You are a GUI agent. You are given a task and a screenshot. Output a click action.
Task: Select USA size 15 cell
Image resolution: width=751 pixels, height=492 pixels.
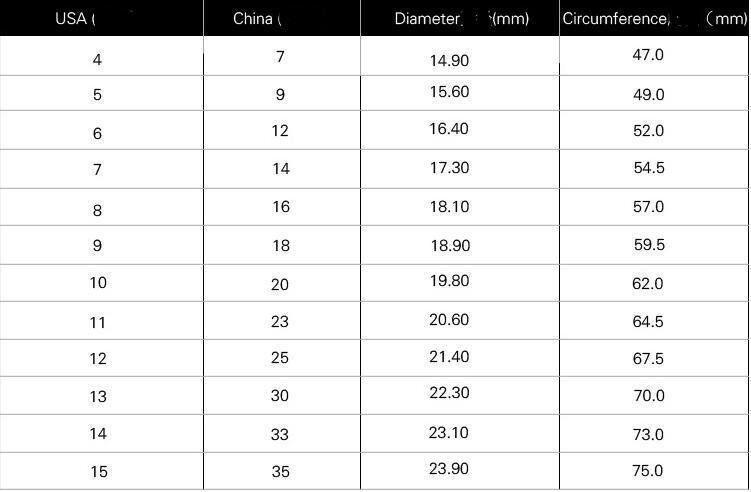[x=98, y=472]
